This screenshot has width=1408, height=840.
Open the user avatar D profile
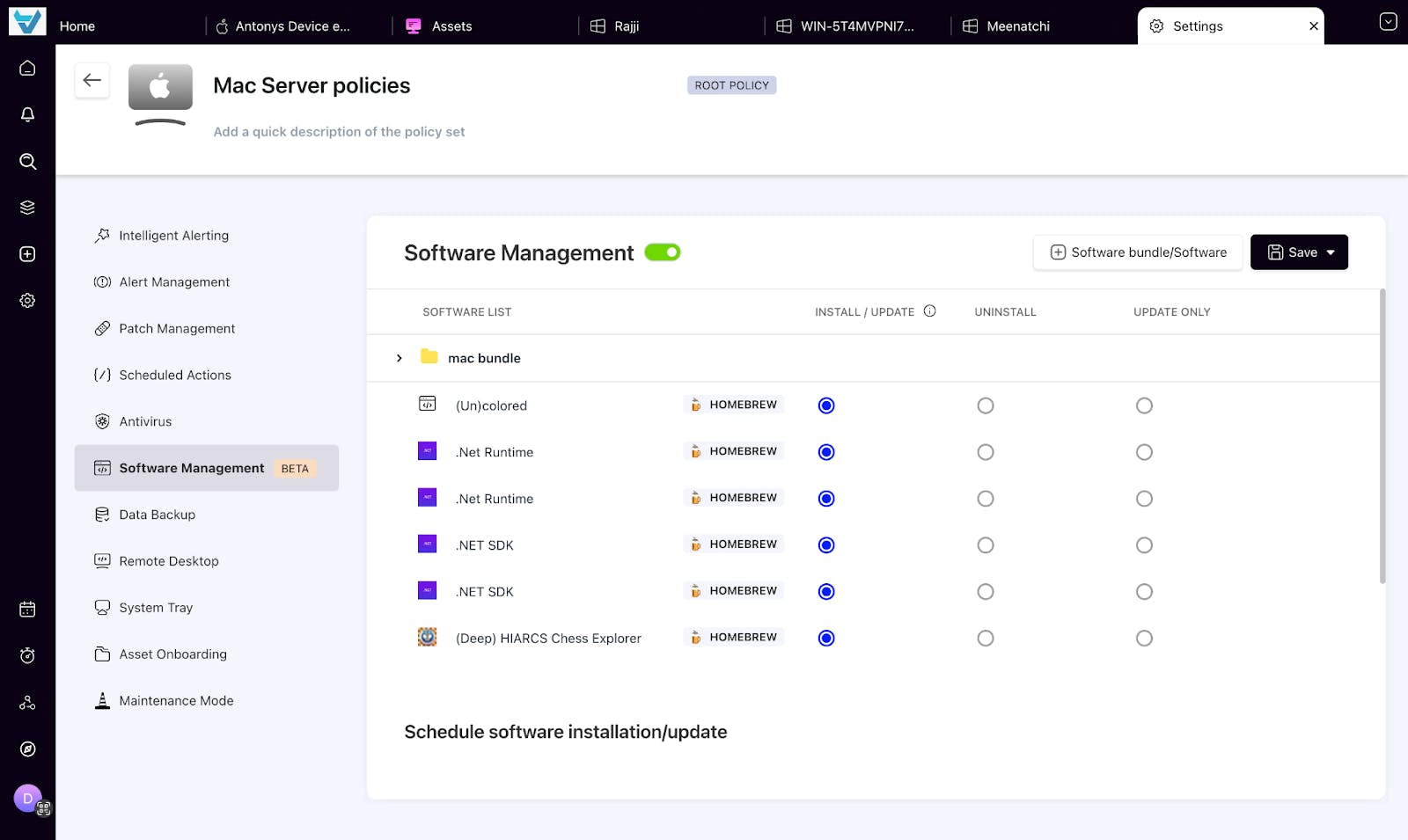tap(27, 799)
